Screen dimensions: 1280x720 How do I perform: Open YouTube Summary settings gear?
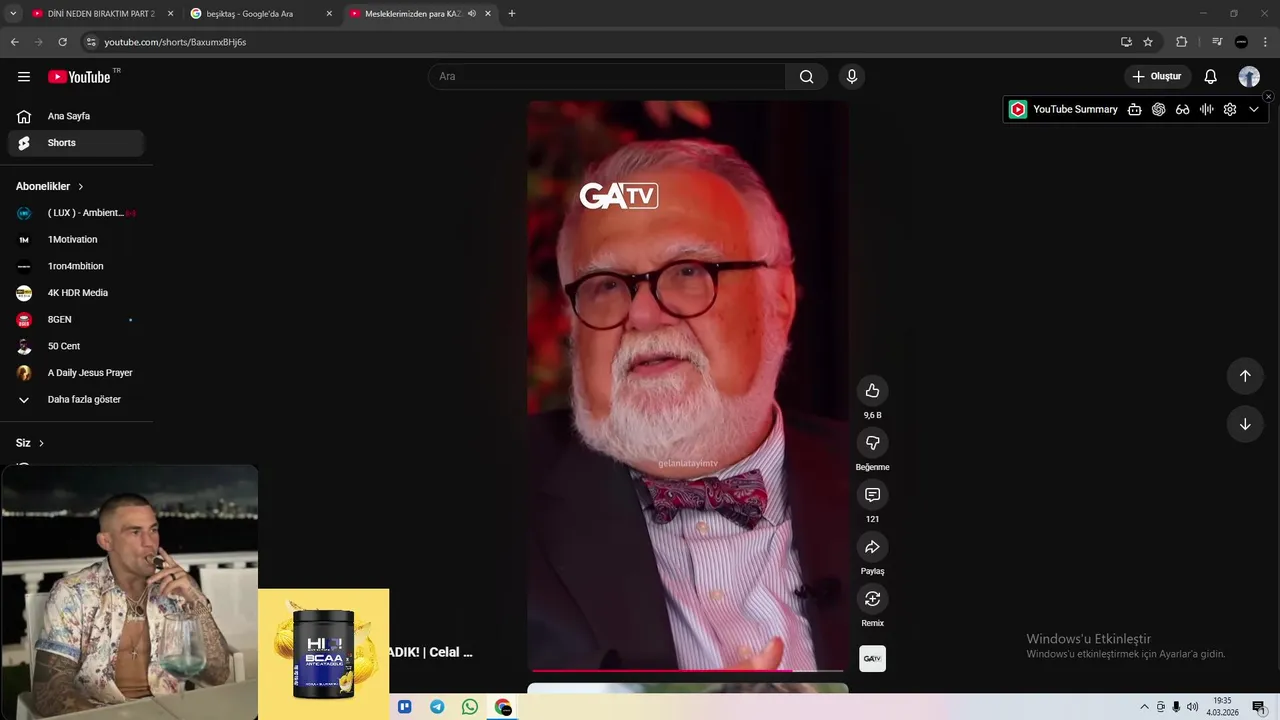point(1230,110)
